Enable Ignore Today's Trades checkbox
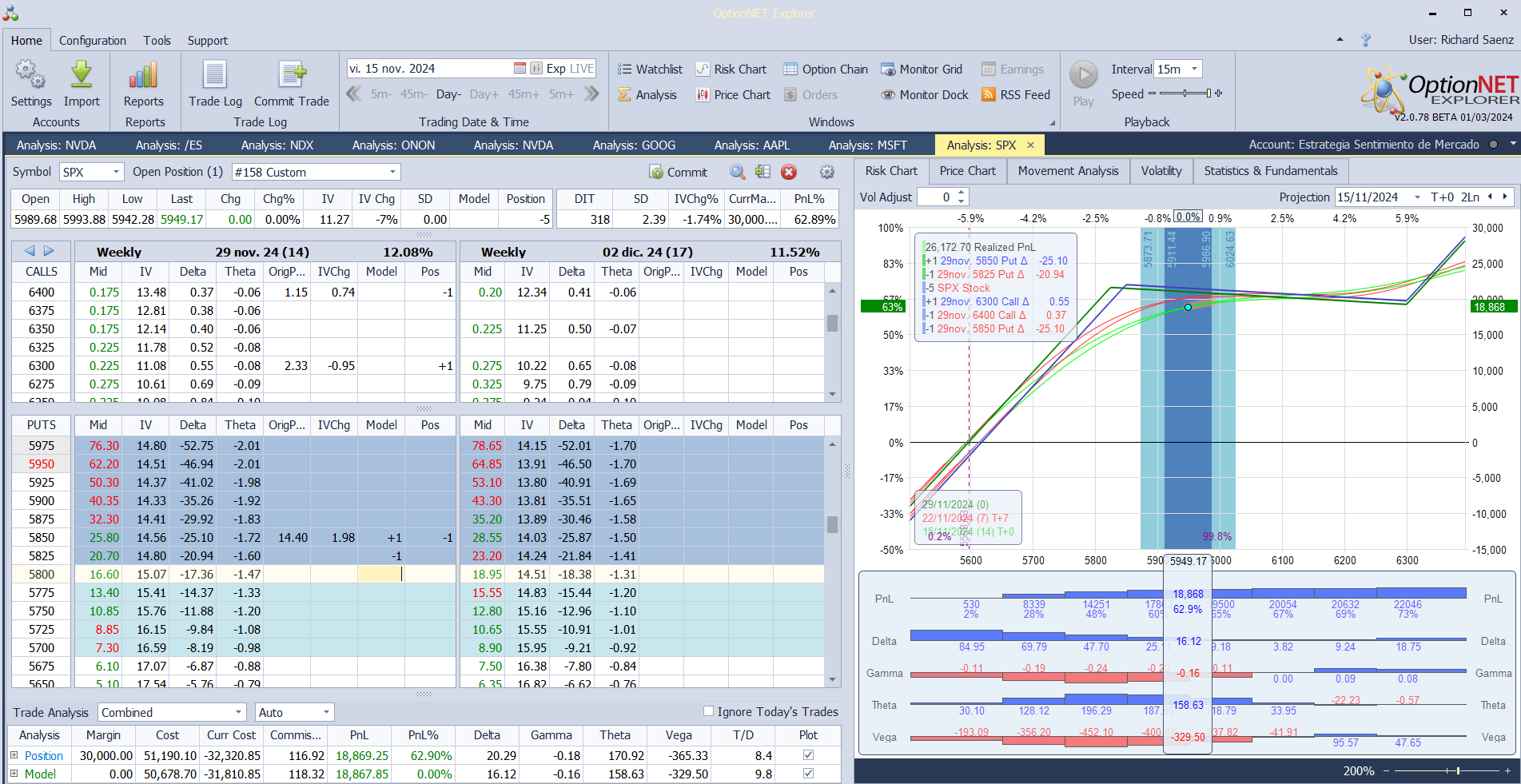 tap(708, 711)
